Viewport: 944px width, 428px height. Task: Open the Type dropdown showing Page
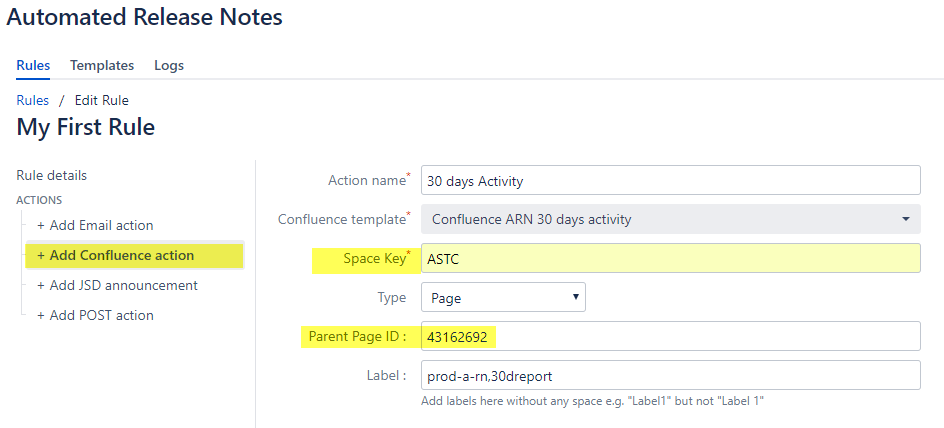tap(503, 297)
